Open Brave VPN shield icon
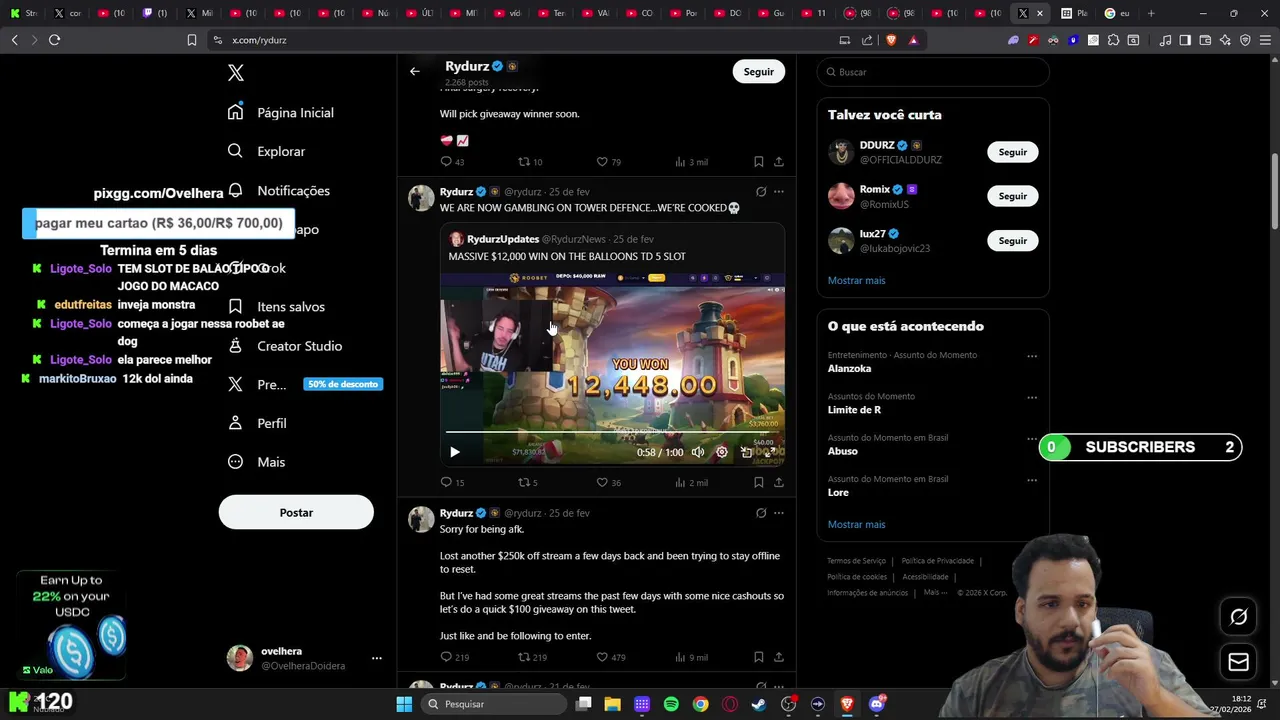The width and height of the screenshot is (1280, 720). pos(1245,40)
